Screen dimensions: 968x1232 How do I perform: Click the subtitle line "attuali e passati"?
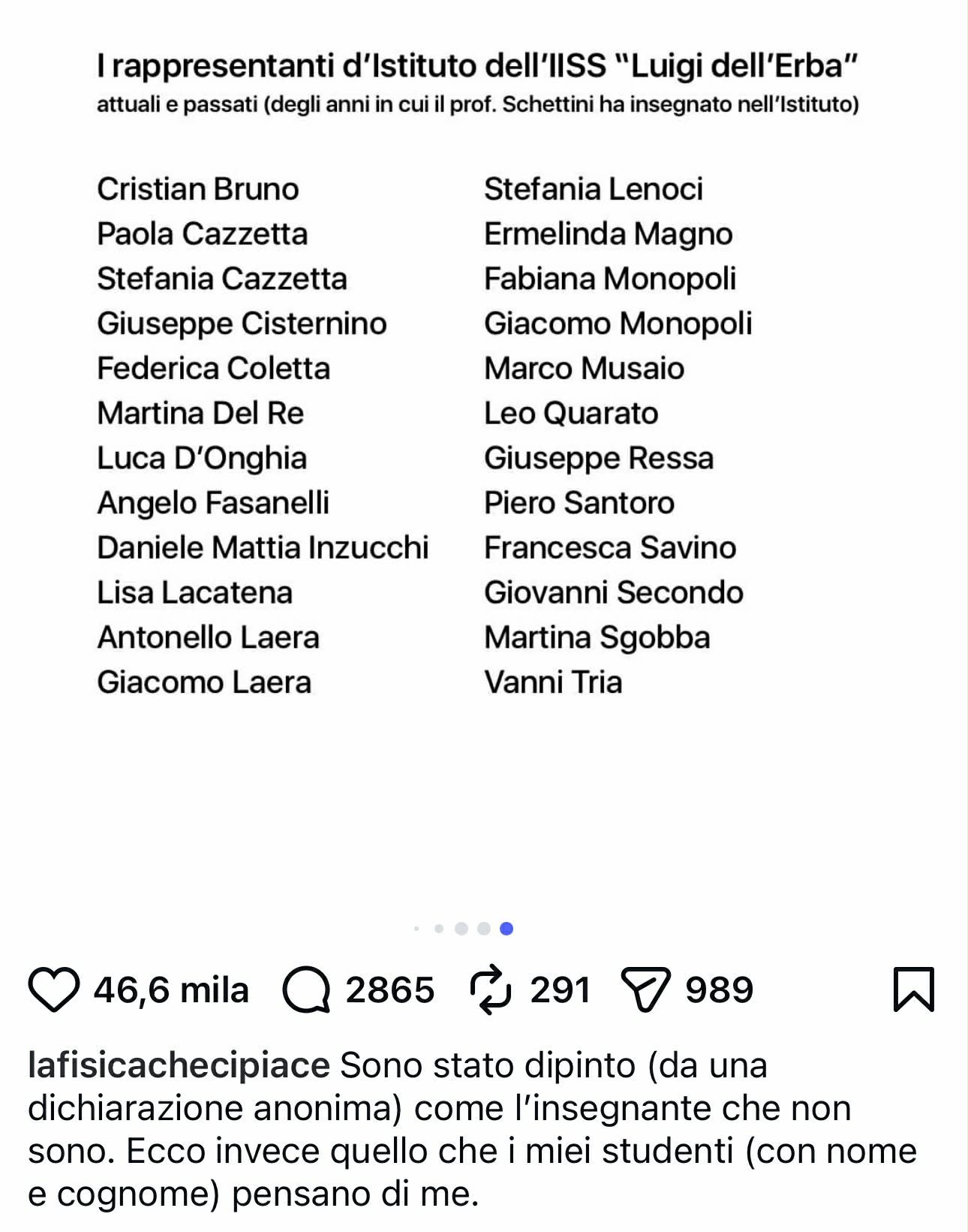477,104
